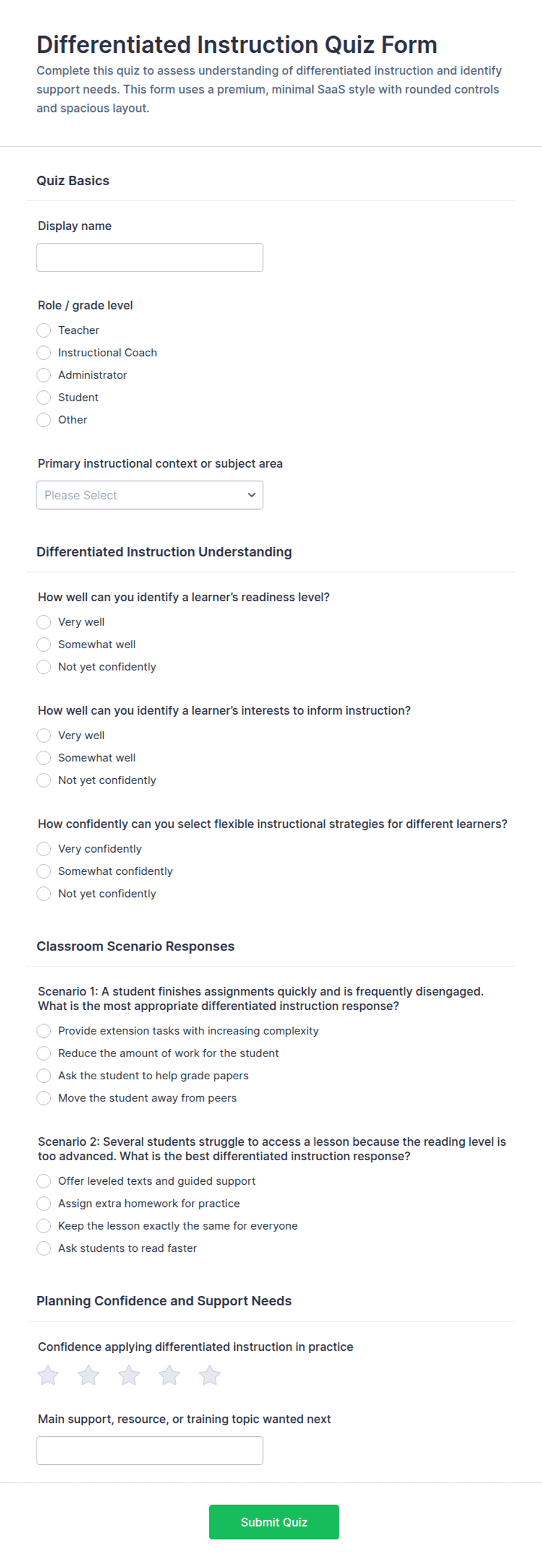Pick the Administrator radio button
The width and height of the screenshot is (542, 1568).
tap(44, 375)
